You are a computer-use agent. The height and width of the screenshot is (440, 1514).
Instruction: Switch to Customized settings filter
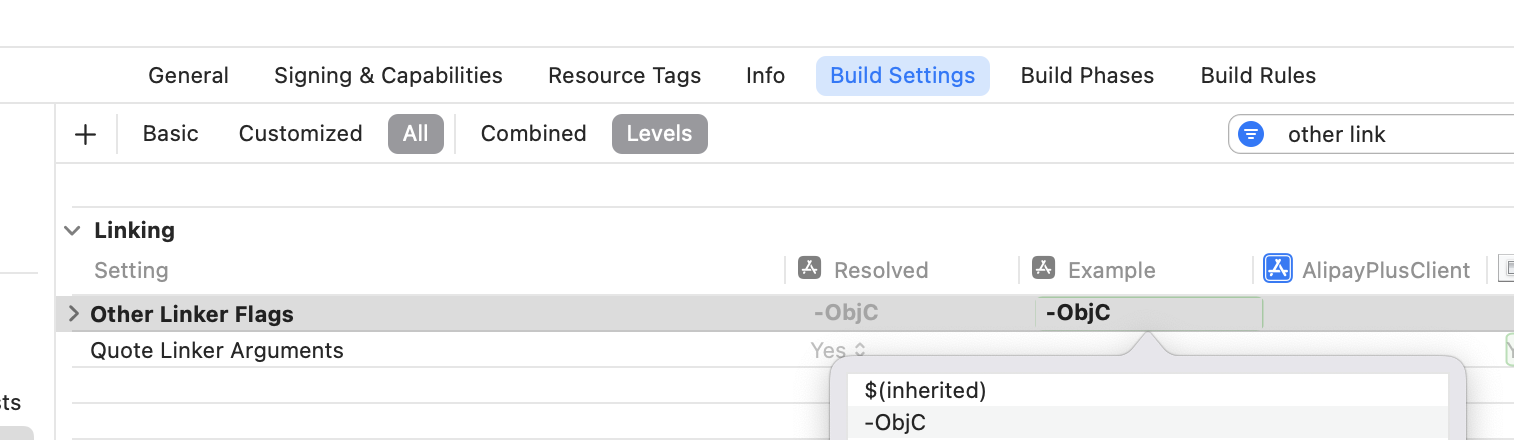[300, 134]
